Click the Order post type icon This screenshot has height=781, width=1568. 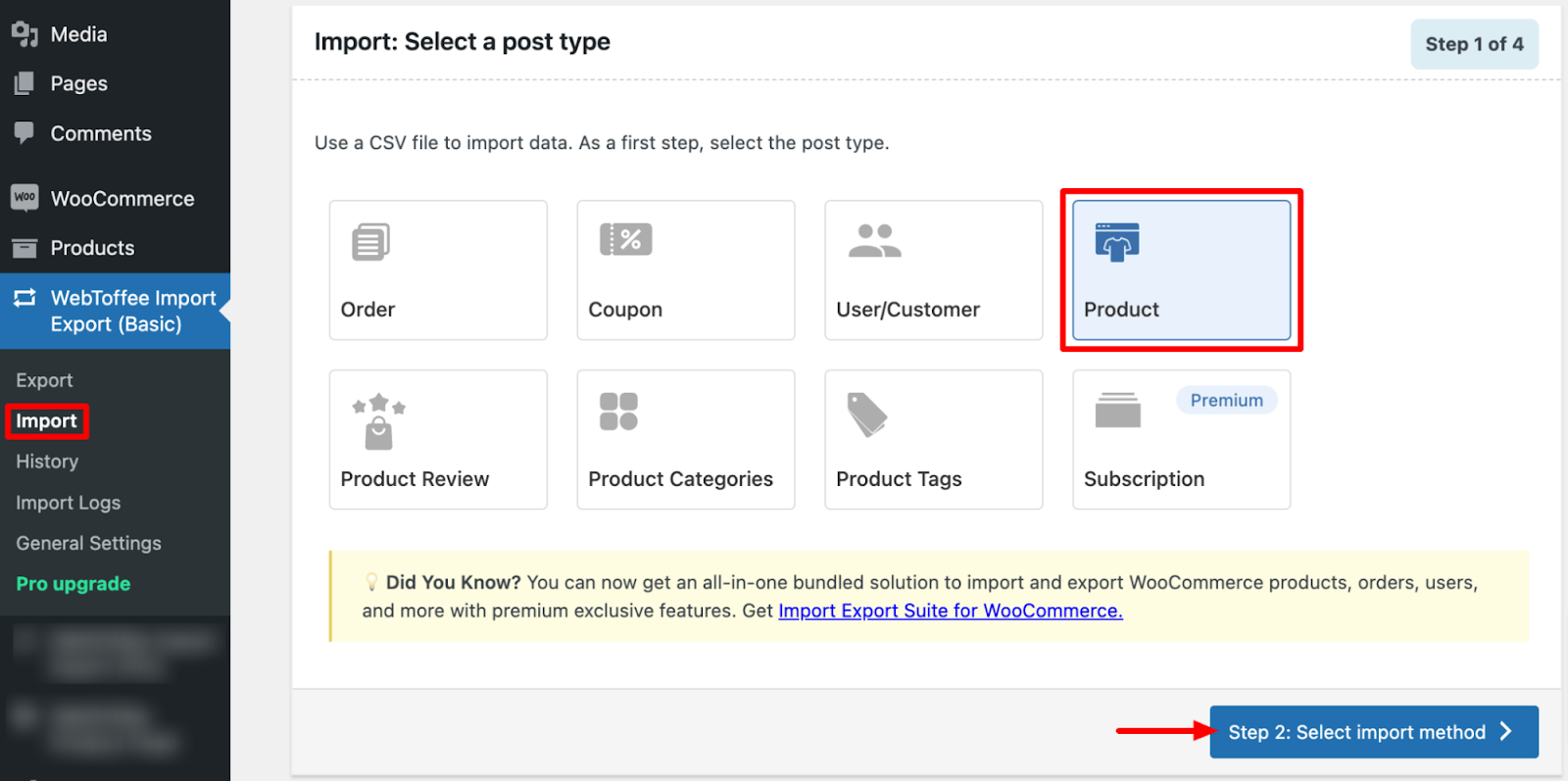(x=370, y=242)
